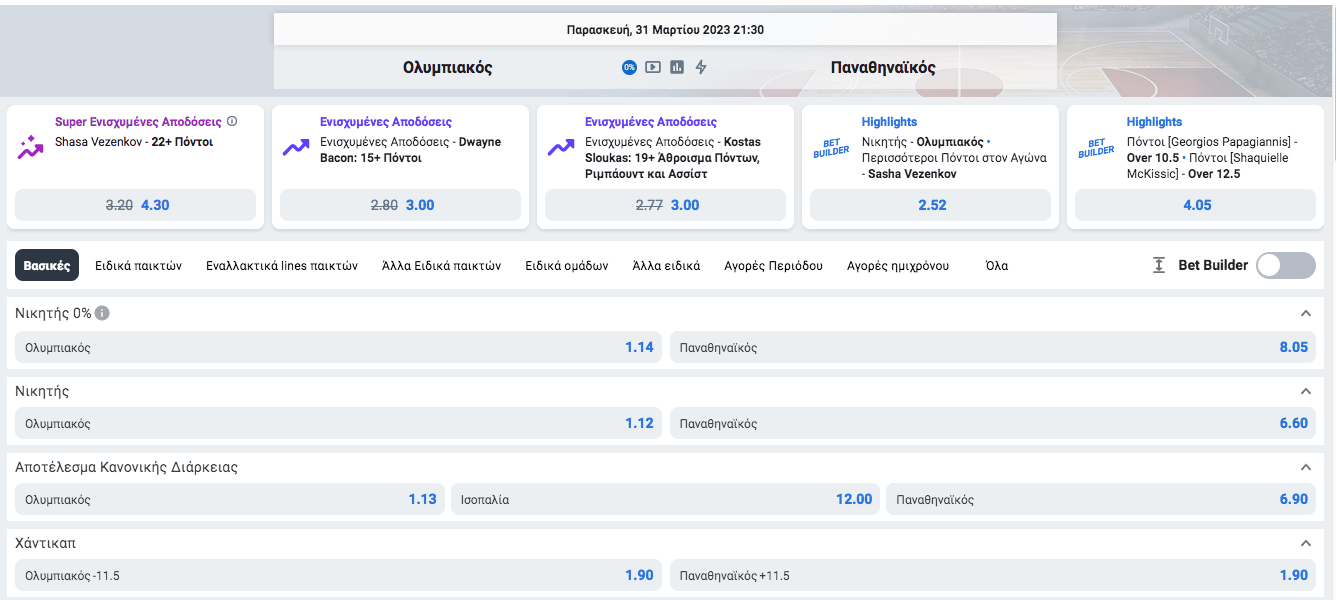
Task: Click Bet Builder logo on Georgios Papagiannis highlight
Action: click(1096, 148)
